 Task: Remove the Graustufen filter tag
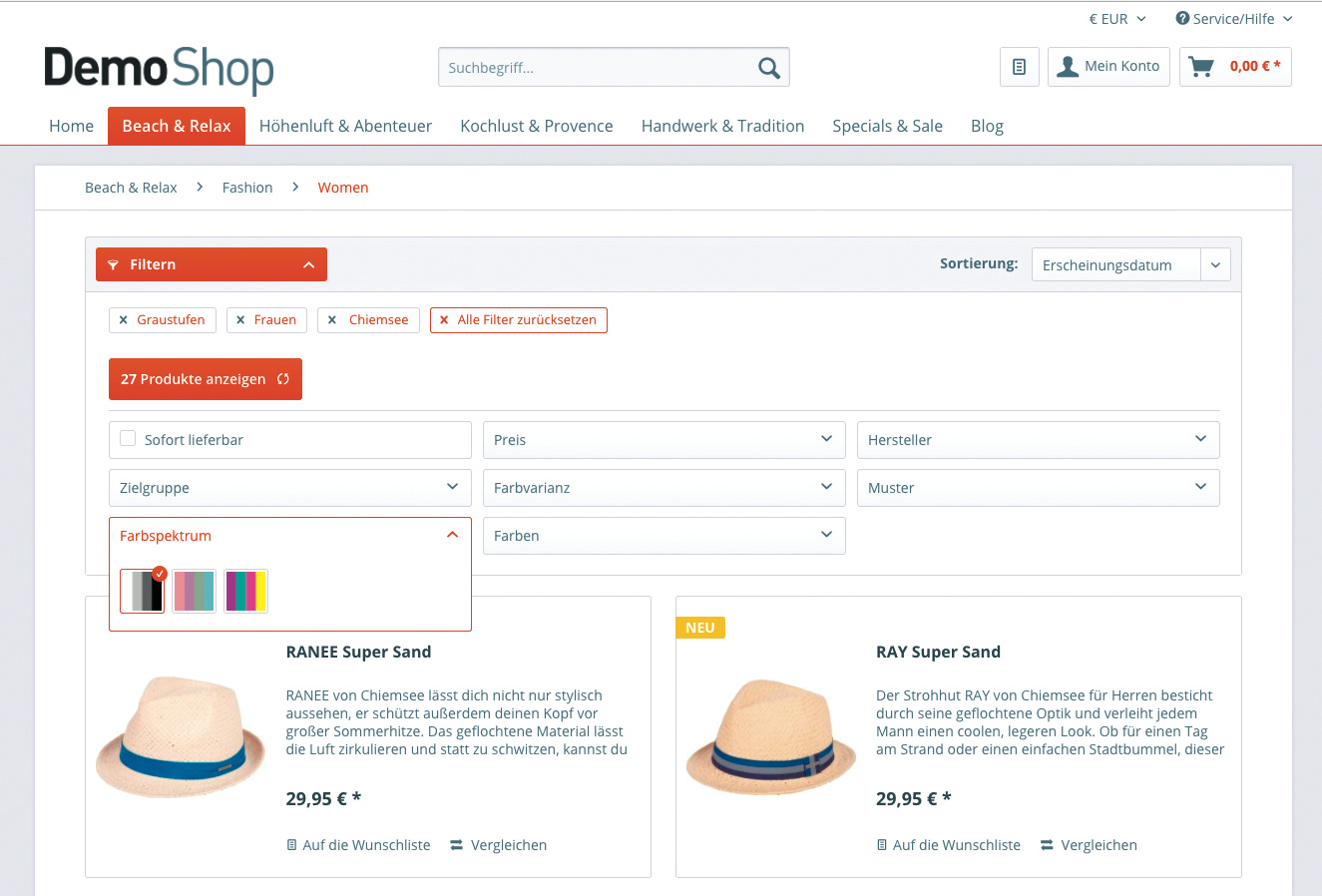coord(124,320)
